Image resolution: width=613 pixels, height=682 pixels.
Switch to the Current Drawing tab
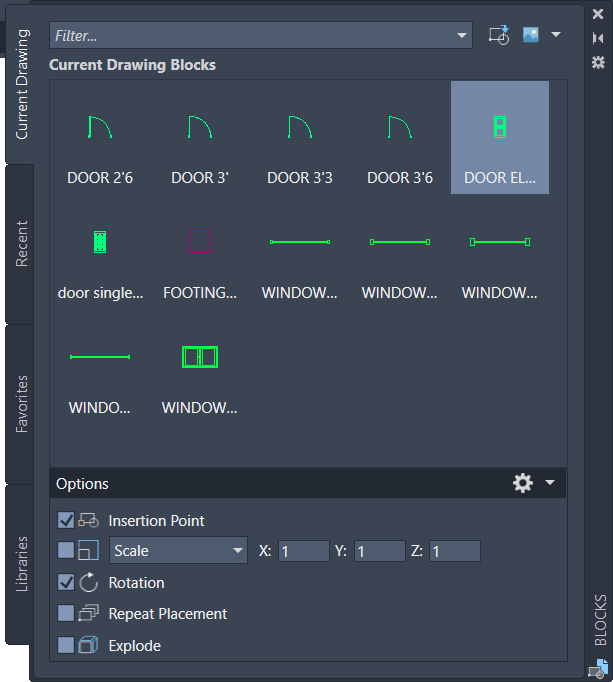[x=20, y=84]
